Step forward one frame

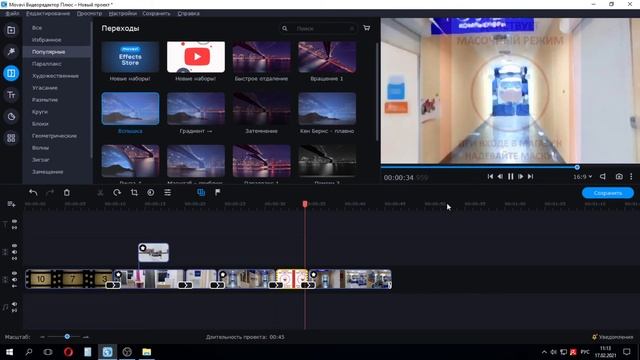pos(520,176)
